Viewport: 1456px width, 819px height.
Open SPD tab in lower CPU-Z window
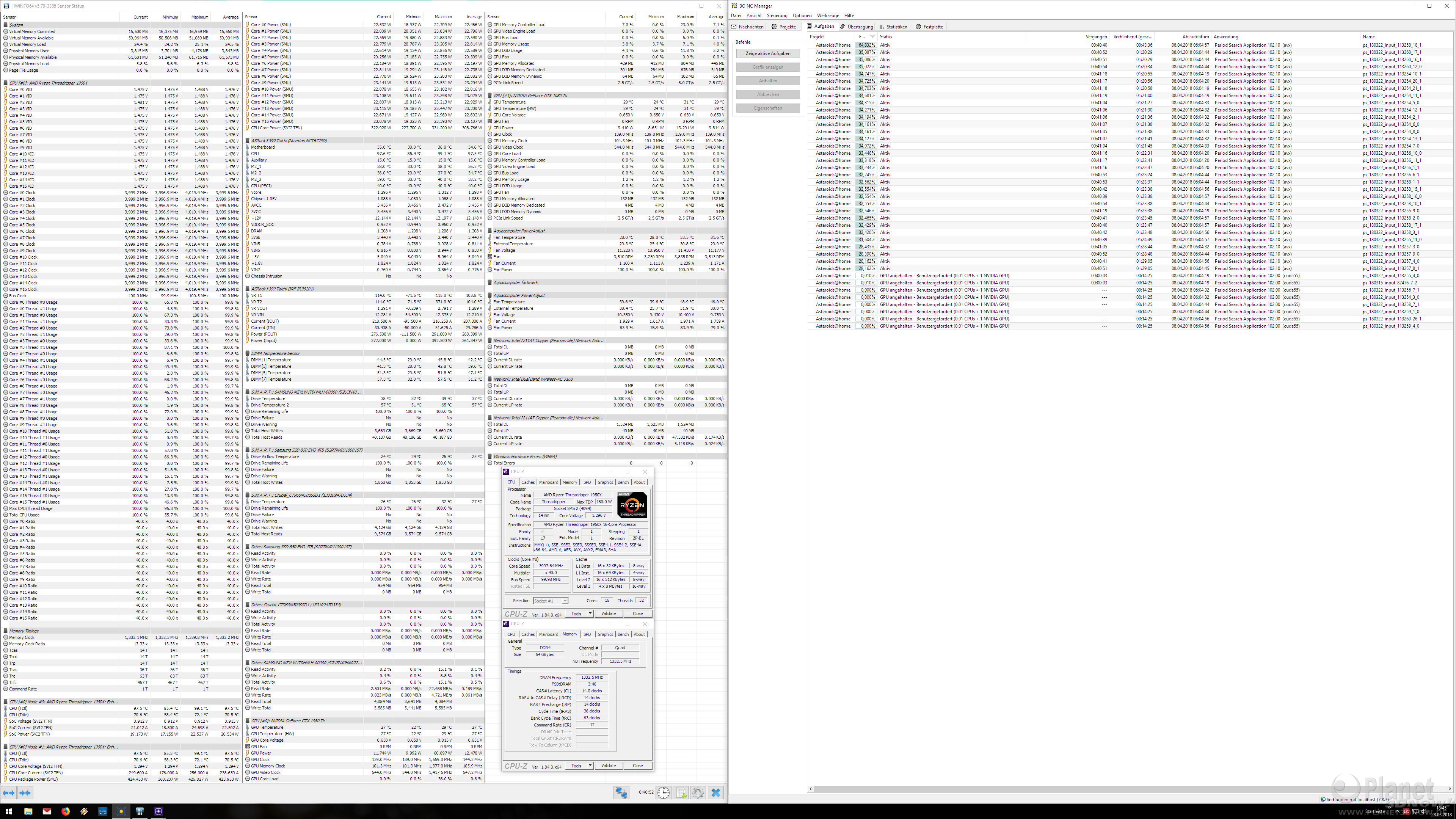click(587, 634)
